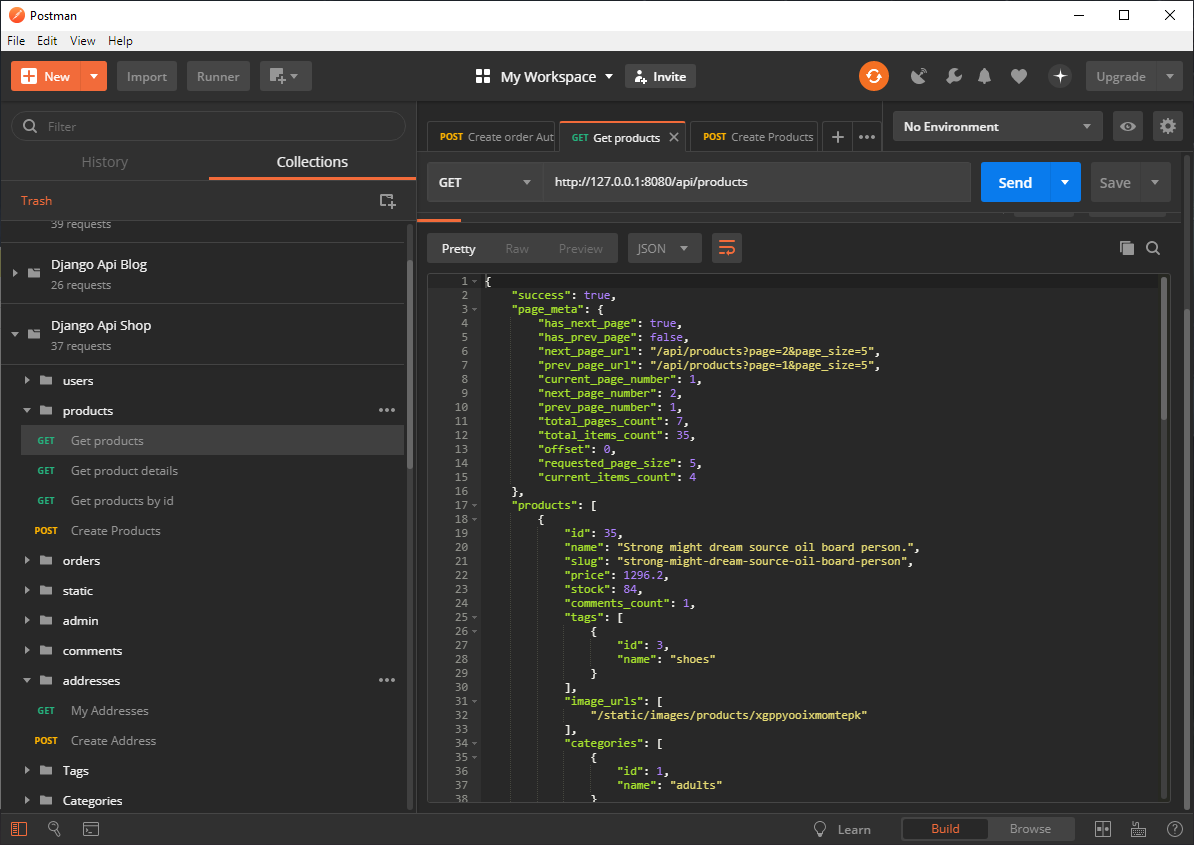The image size is (1194, 845).
Task: Open products folder more actions dots
Action: [387, 410]
